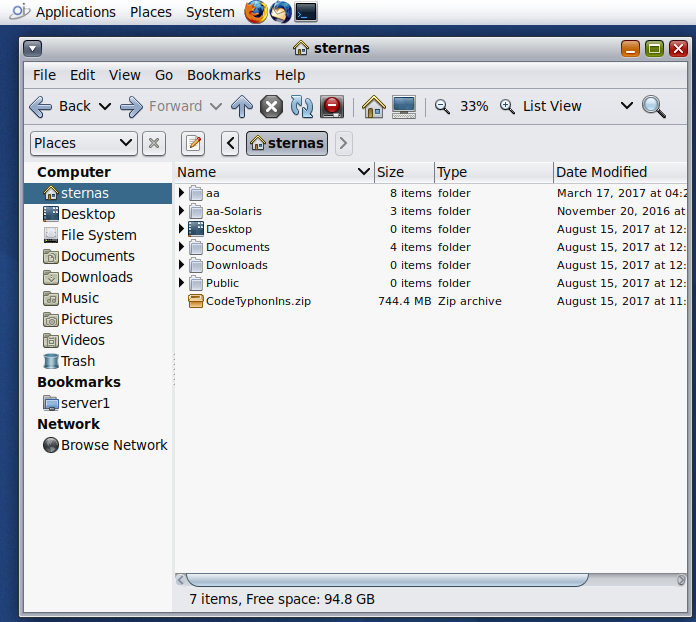Select the aa folder icon
Viewport: 696px width, 622px height.
(x=196, y=193)
